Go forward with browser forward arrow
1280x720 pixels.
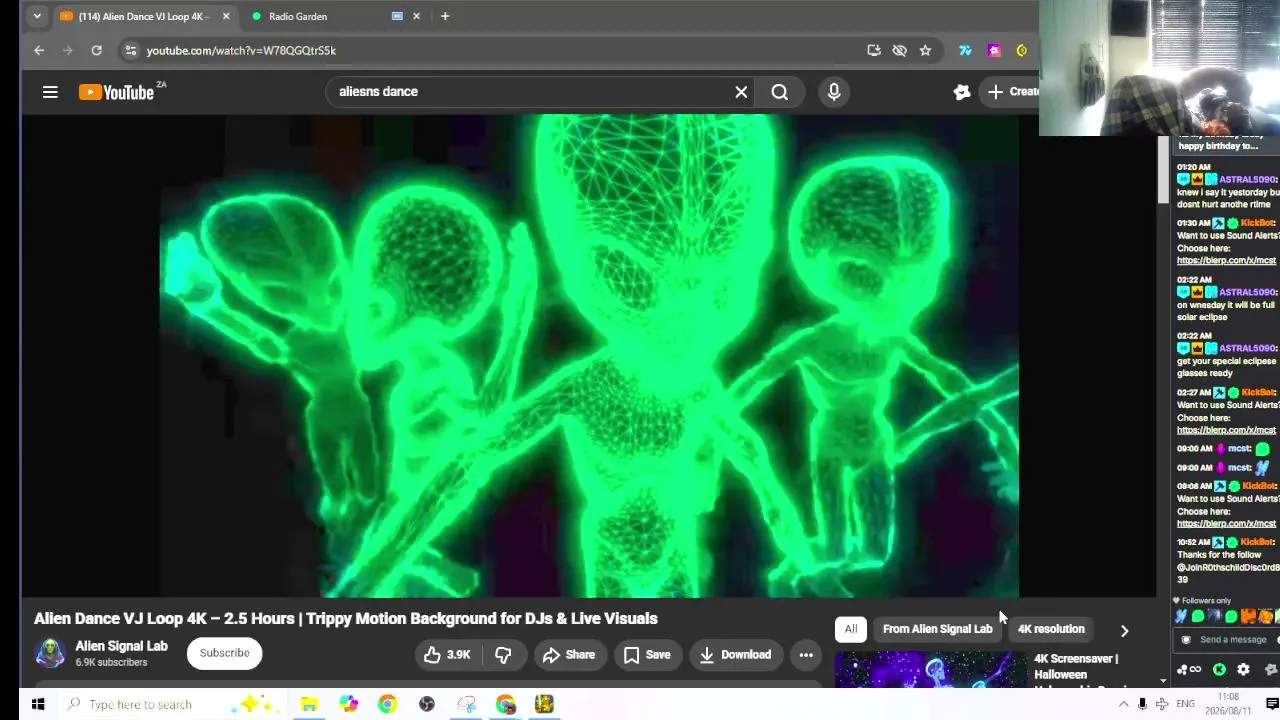tap(68, 50)
